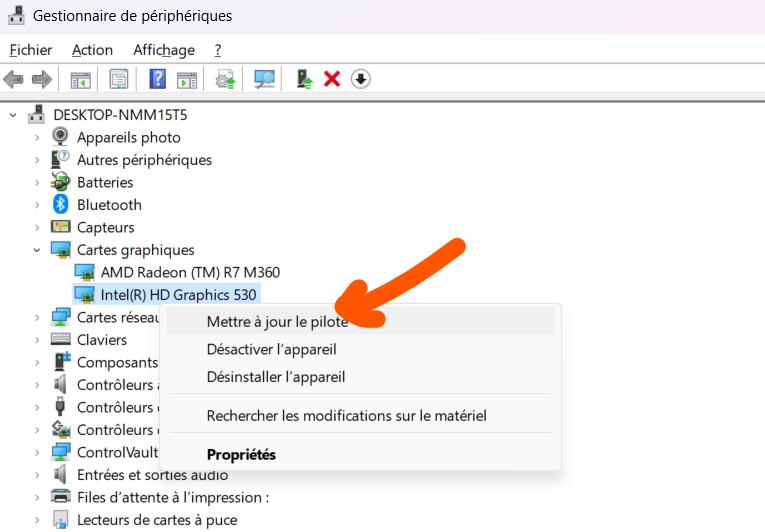Toggle the console tree pane icon
The image size is (765, 532).
click(x=81, y=80)
